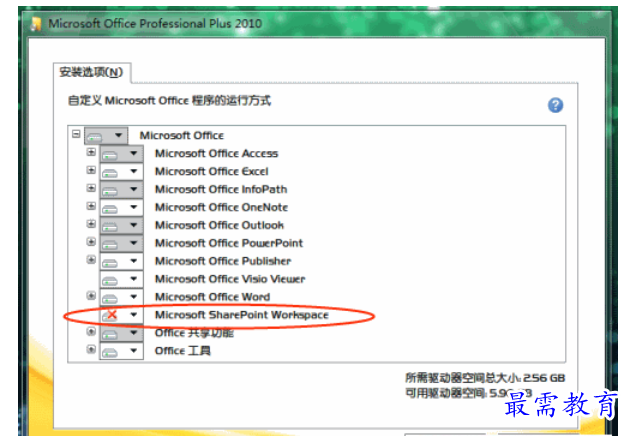Click the drive icon beside Office InfoPath

110,191
